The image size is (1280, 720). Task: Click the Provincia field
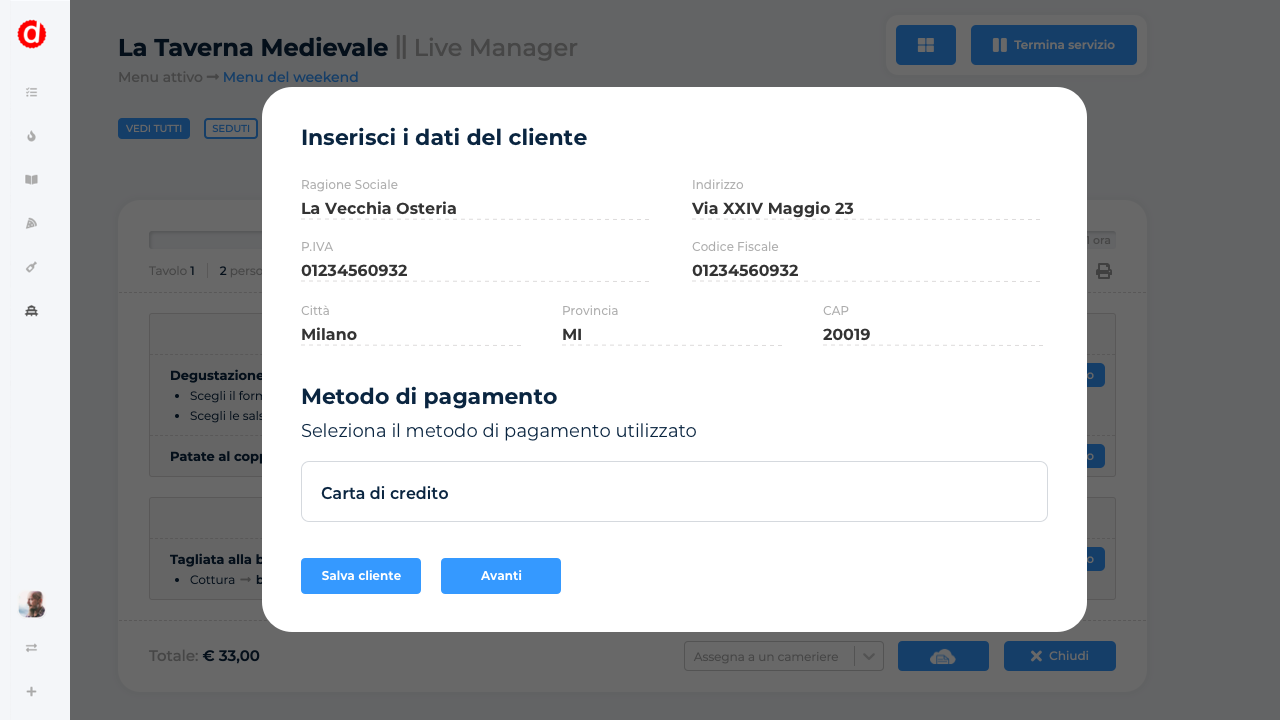pyautogui.click(x=672, y=335)
